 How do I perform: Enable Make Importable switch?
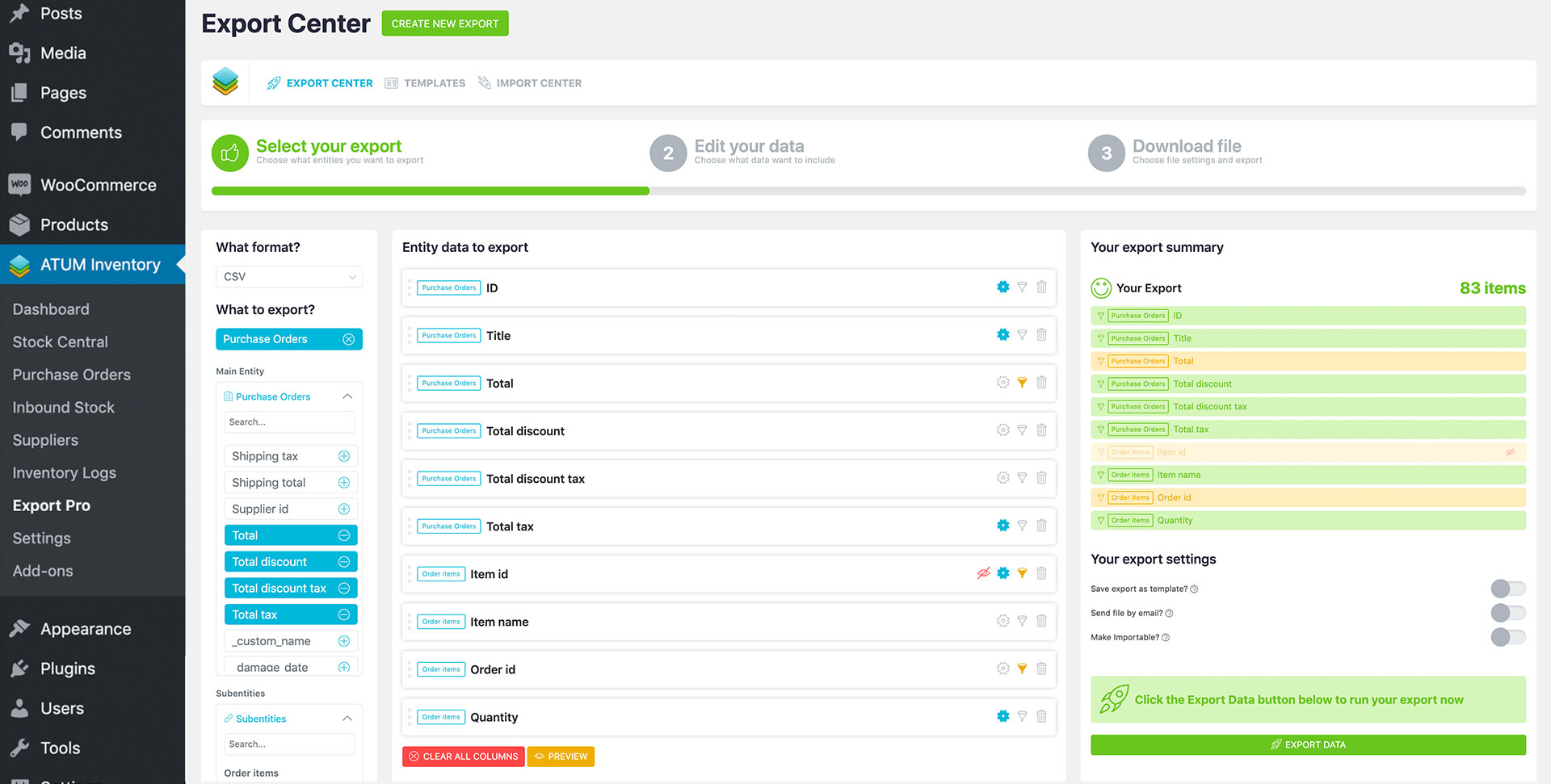(x=1508, y=637)
